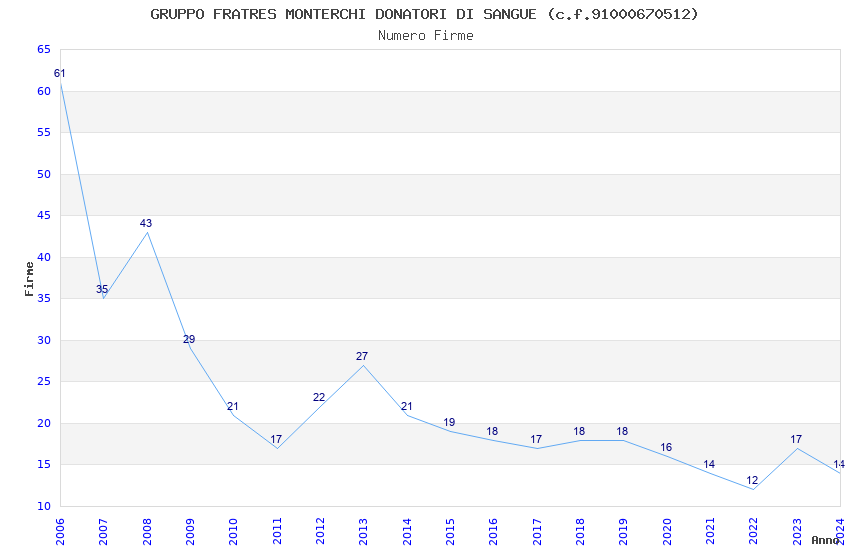Click the x-axis year 2016
Screen dimensions: 850x550
[x=493, y=532]
